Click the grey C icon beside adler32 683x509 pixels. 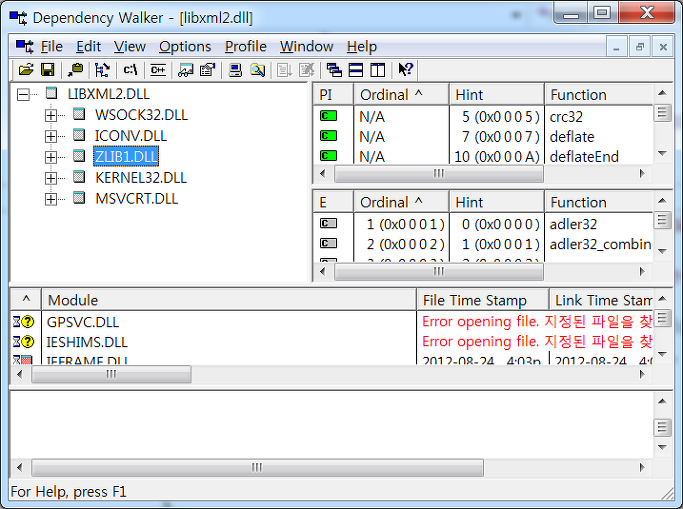pos(328,224)
